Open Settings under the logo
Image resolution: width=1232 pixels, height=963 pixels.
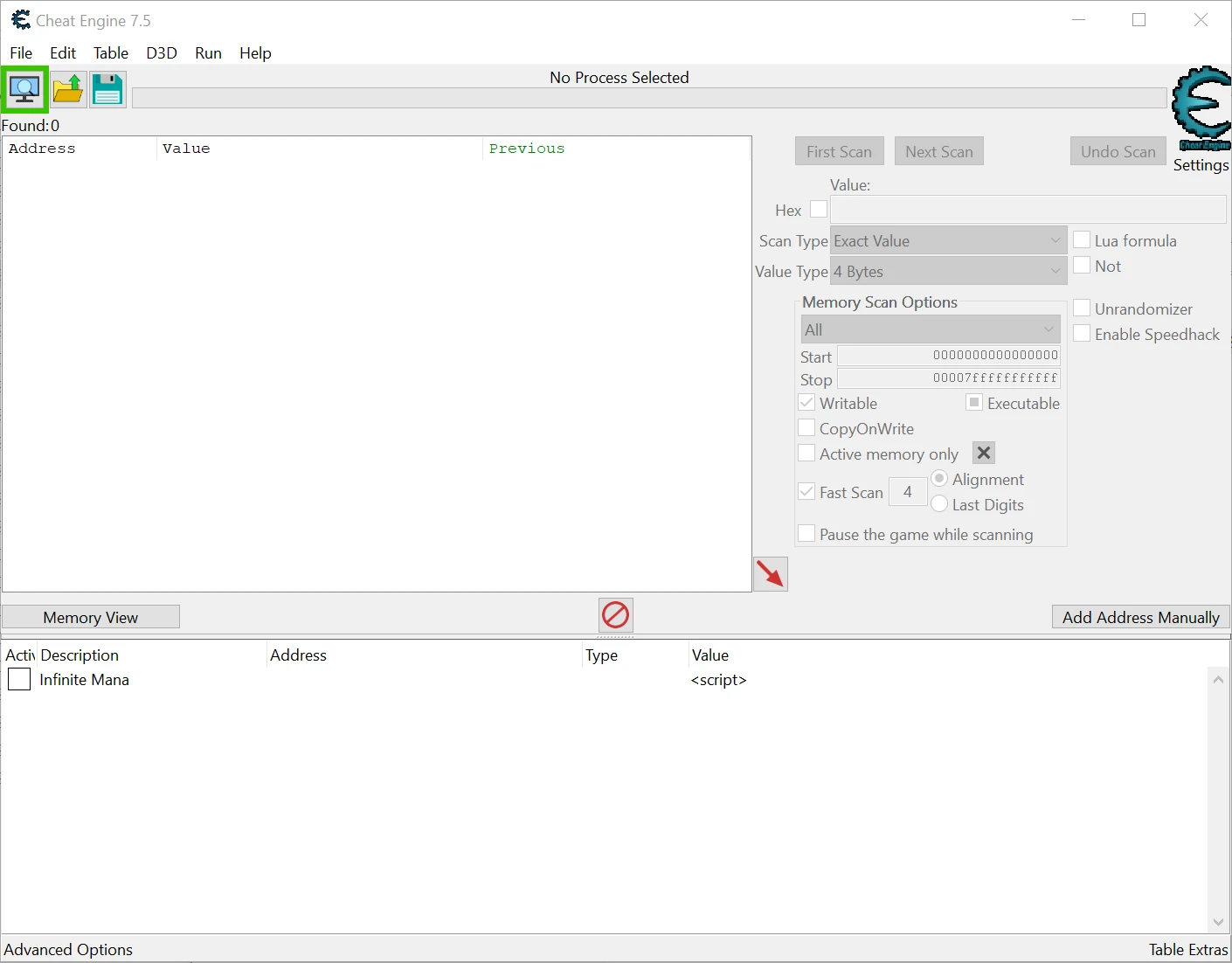1201,165
